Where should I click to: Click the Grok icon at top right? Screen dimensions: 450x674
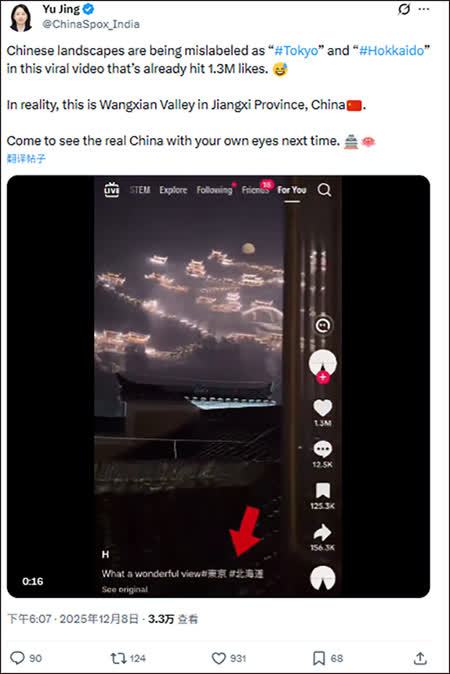click(404, 9)
